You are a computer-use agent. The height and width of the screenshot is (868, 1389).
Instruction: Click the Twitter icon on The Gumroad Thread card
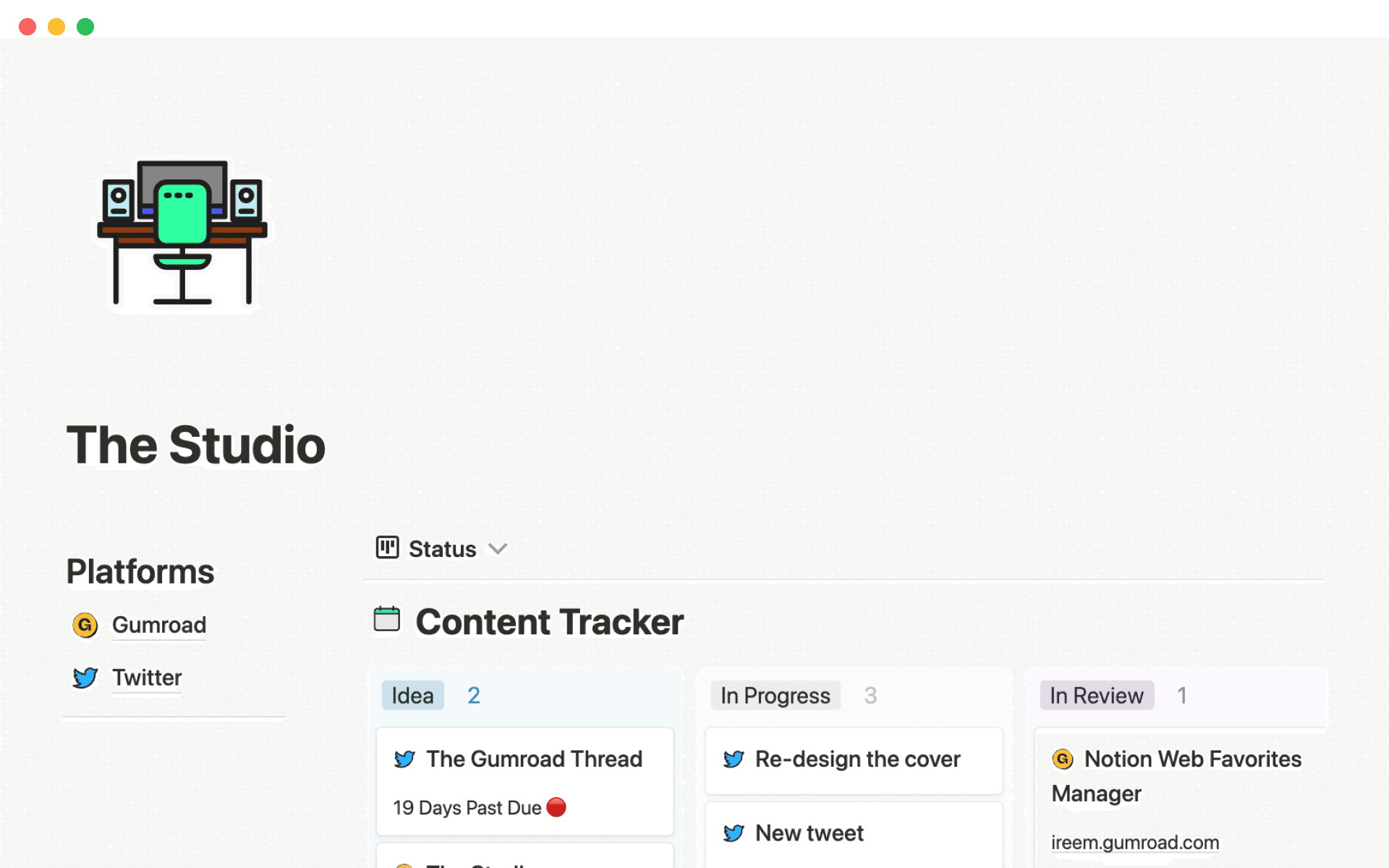(x=405, y=759)
